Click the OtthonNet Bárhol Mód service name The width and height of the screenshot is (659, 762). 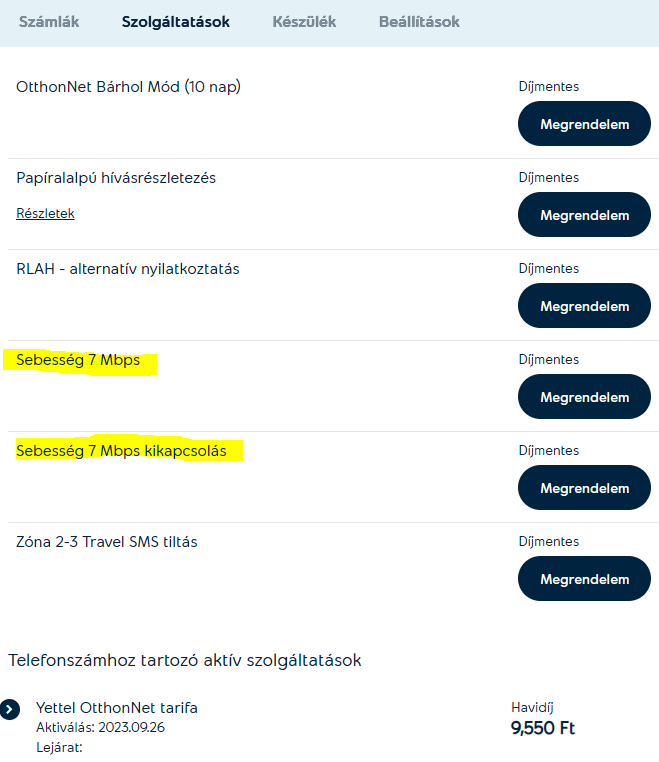128,87
